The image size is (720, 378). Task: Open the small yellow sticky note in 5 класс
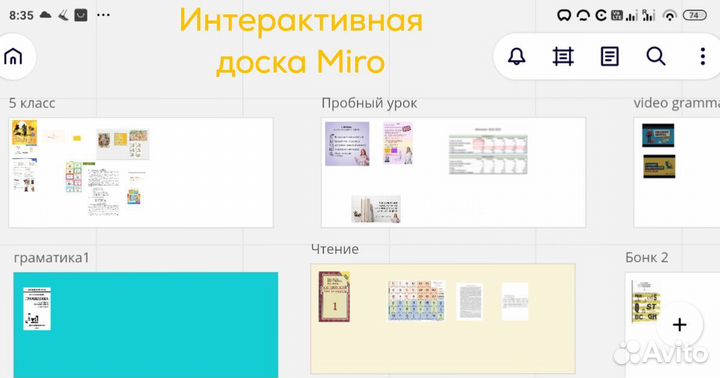(77, 138)
